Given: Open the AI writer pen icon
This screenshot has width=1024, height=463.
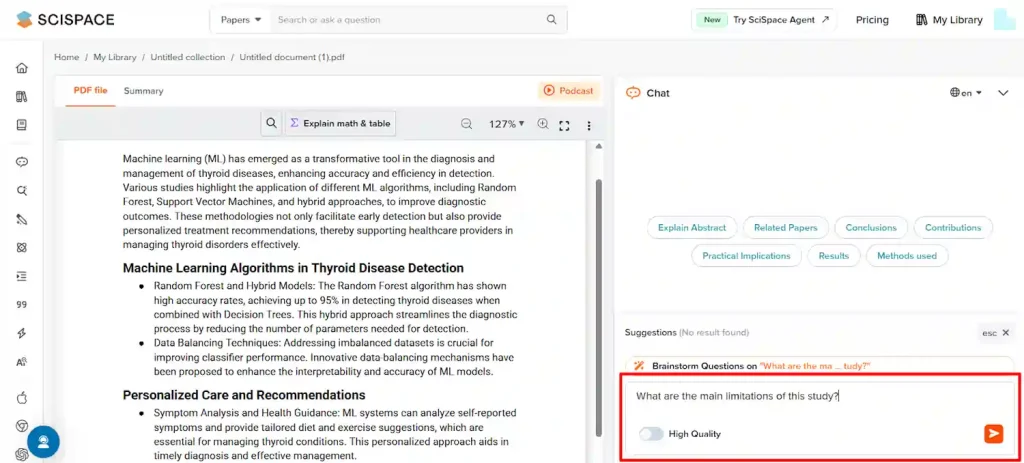Looking at the screenshot, I should pyautogui.click(x=22, y=219).
